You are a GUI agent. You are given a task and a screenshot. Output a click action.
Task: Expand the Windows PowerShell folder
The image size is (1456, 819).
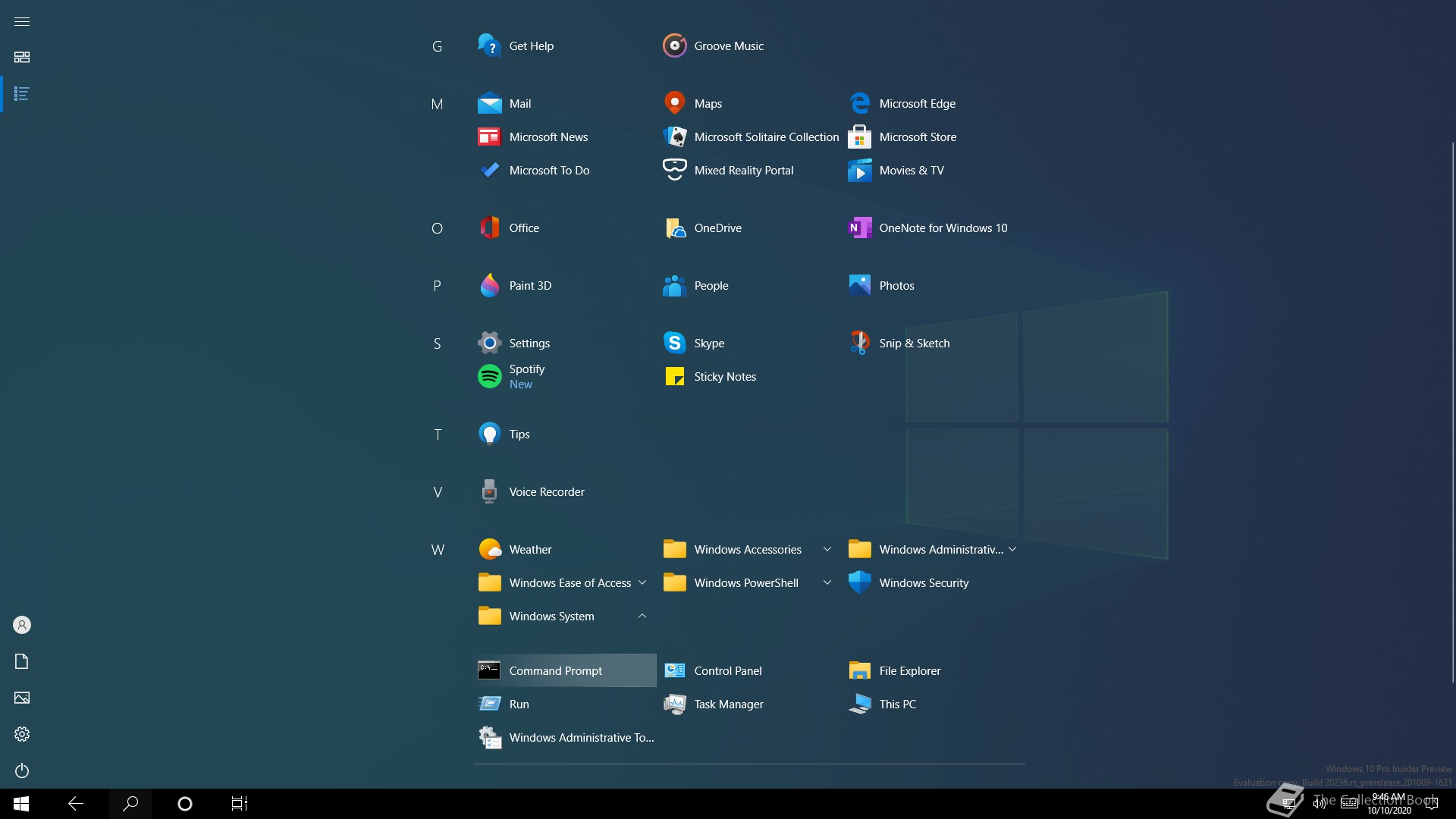pyautogui.click(x=749, y=583)
